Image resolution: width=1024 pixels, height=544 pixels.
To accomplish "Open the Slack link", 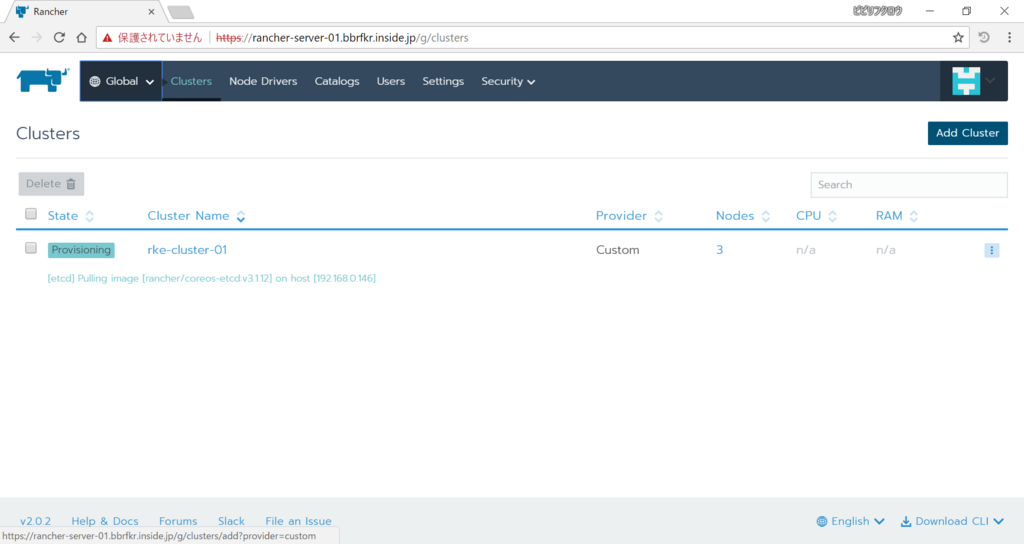I will coord(231,521).
